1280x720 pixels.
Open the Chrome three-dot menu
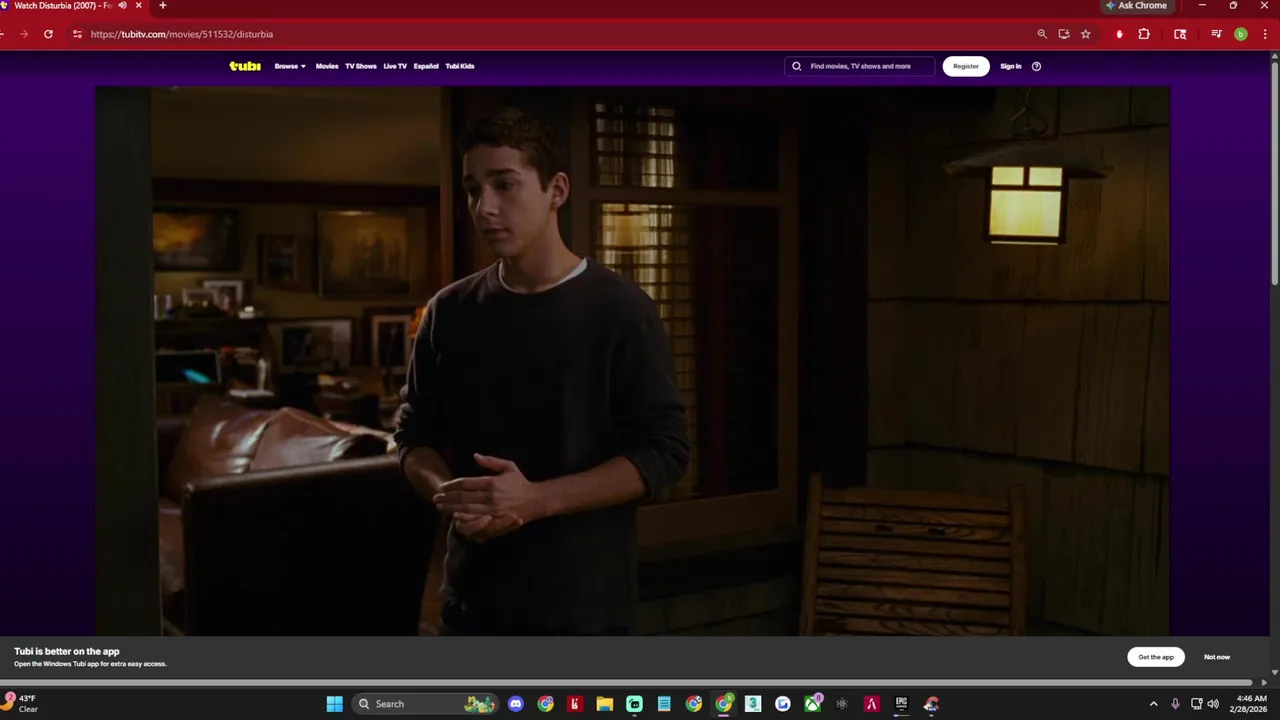pyautogui.click(x=1264, y=34)
